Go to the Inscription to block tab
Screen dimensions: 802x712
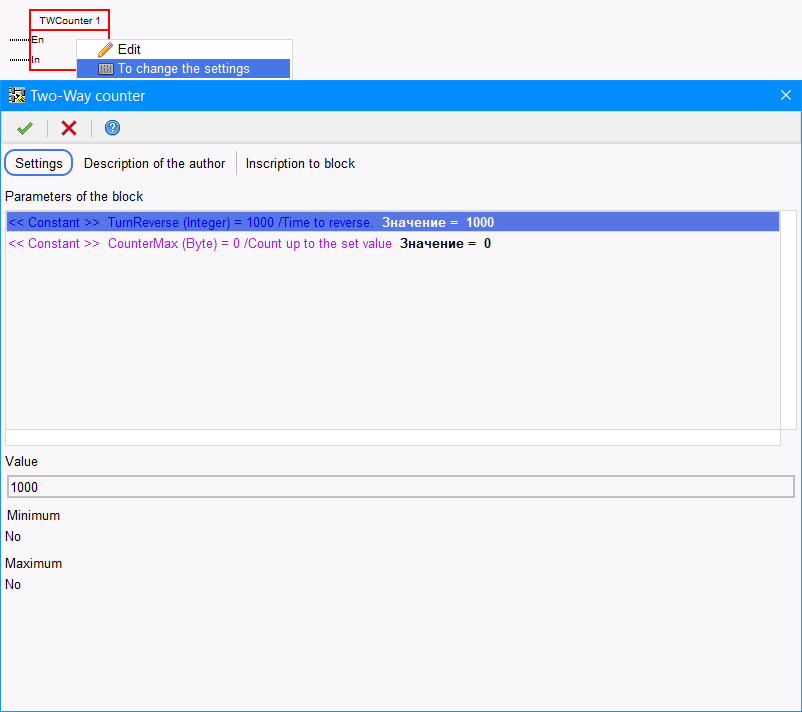[x=300, y=163]
